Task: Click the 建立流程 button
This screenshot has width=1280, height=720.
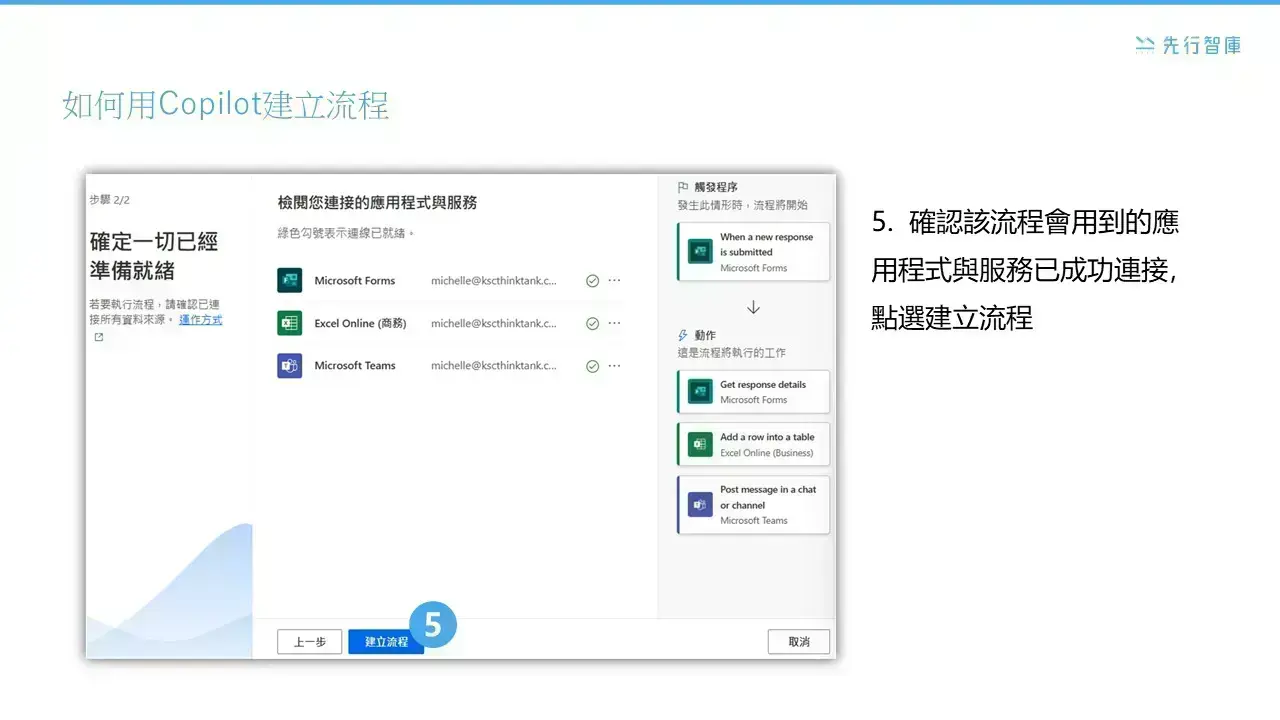Action: pos(386,642)
